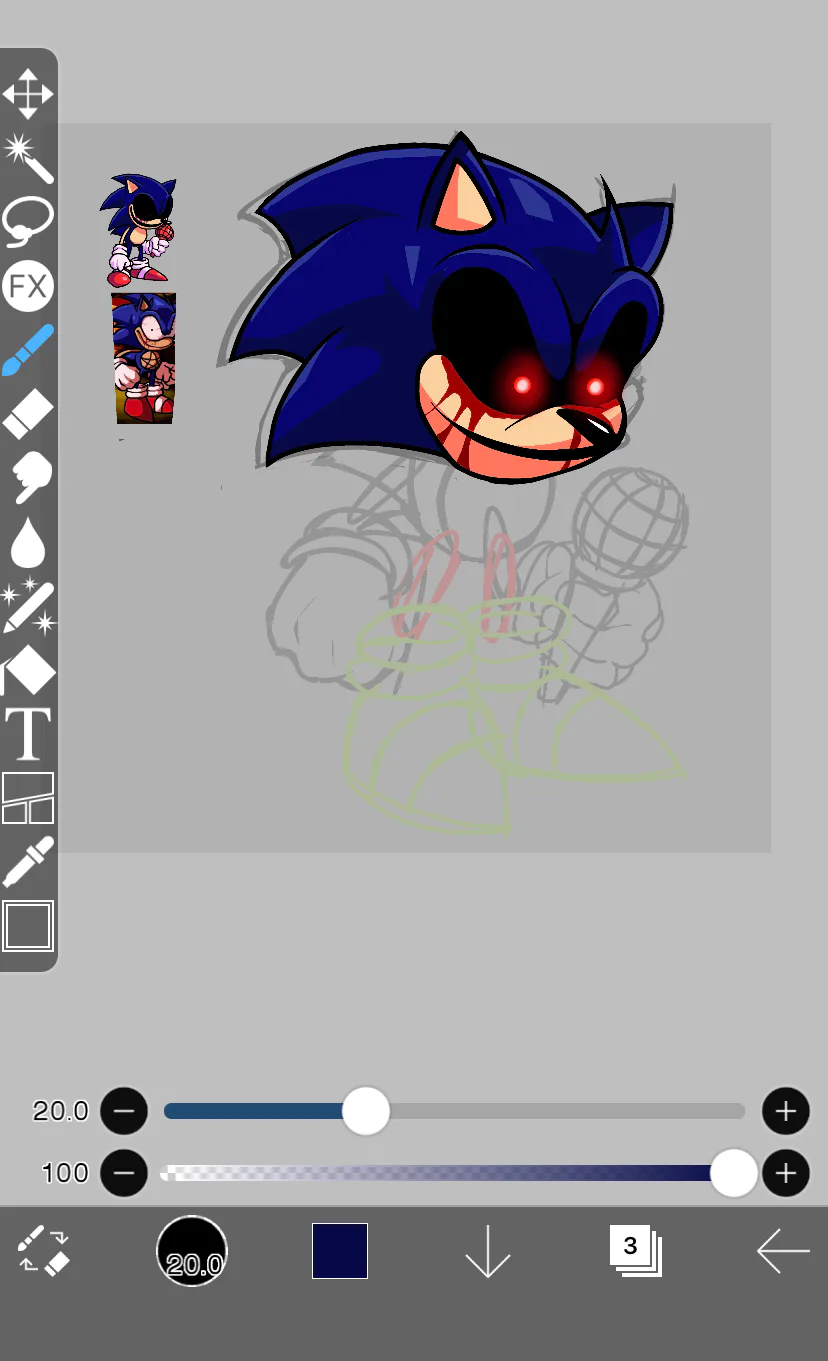Toggle brush and eraser switch
The image size is (828, 1361).
click(x=43, y=1249)
